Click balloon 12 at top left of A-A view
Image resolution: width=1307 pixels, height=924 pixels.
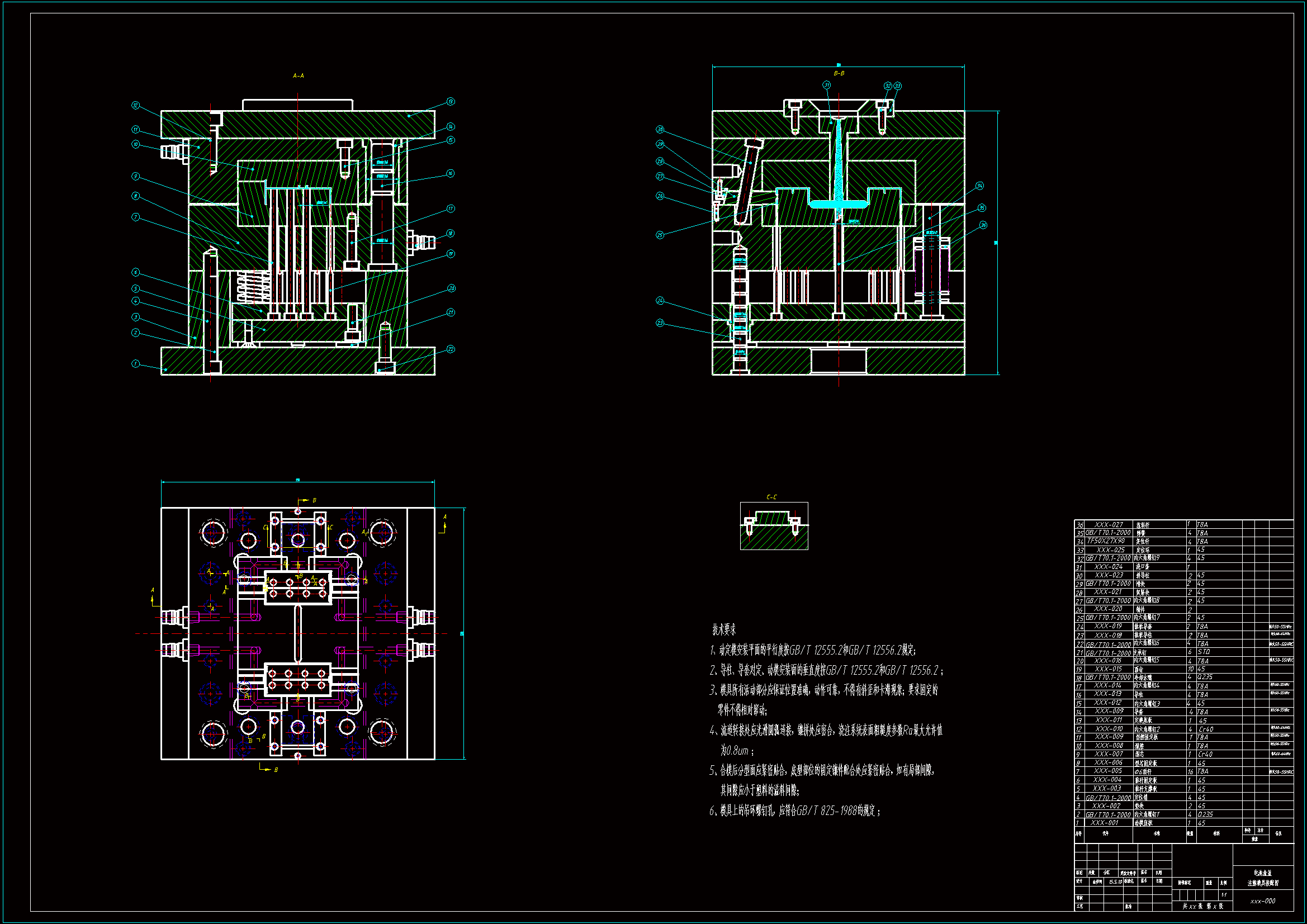(x=135, y=105)
